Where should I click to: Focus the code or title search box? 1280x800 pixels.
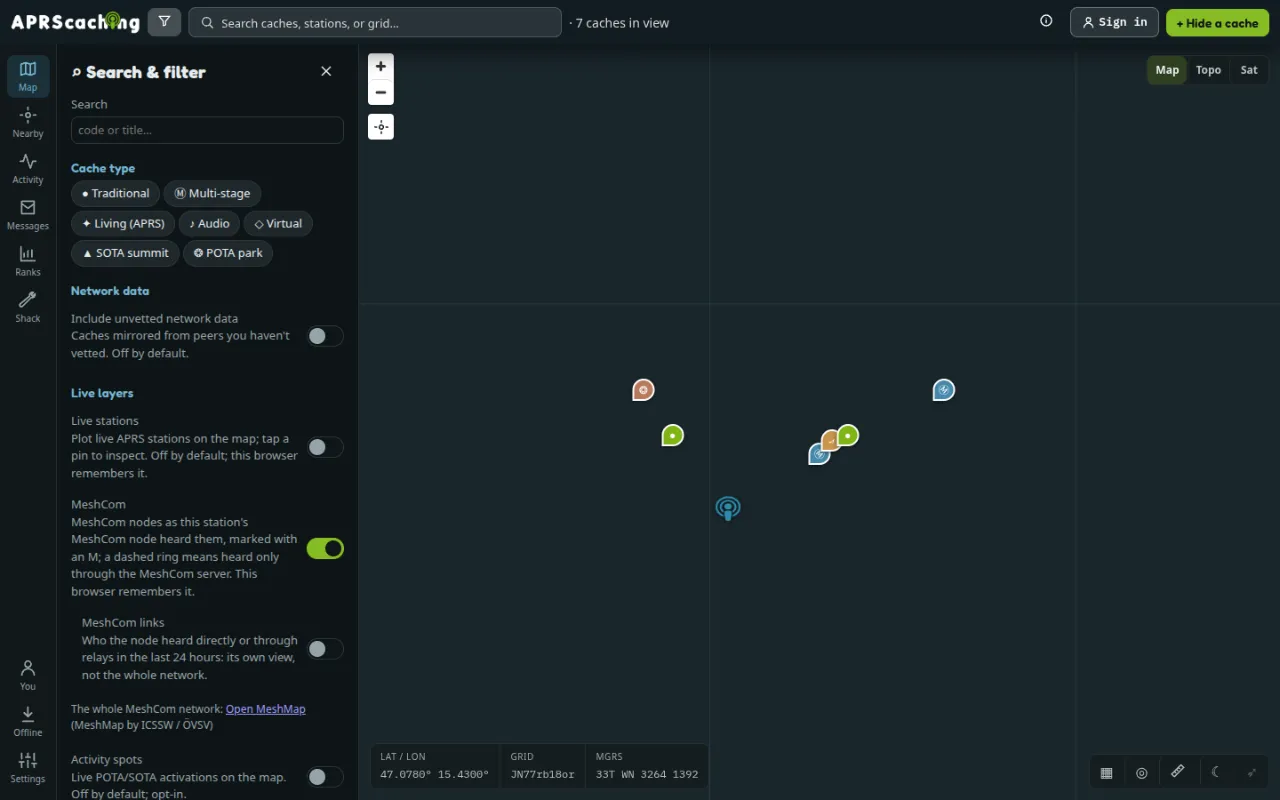[x=207, y=130]
